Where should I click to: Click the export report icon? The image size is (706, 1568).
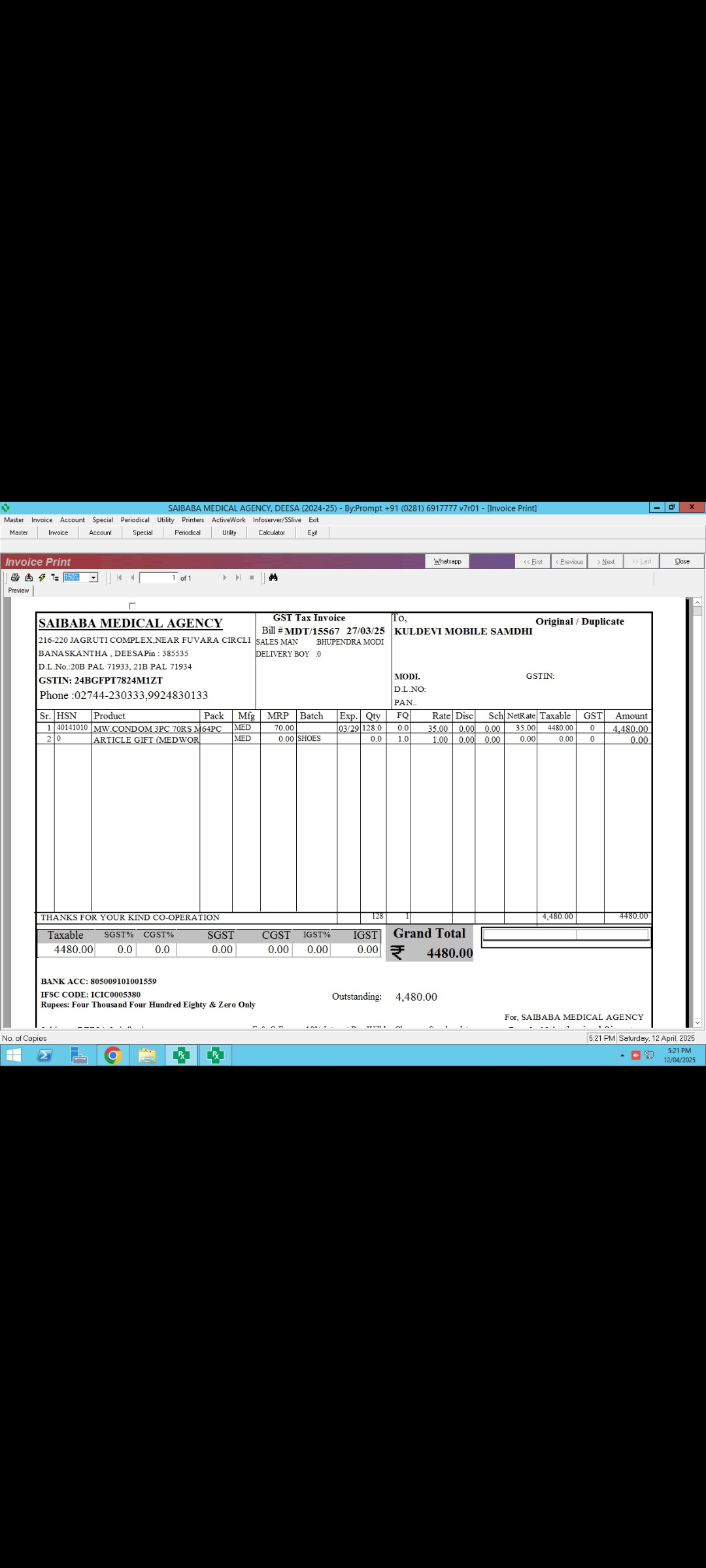click(29, 578)
